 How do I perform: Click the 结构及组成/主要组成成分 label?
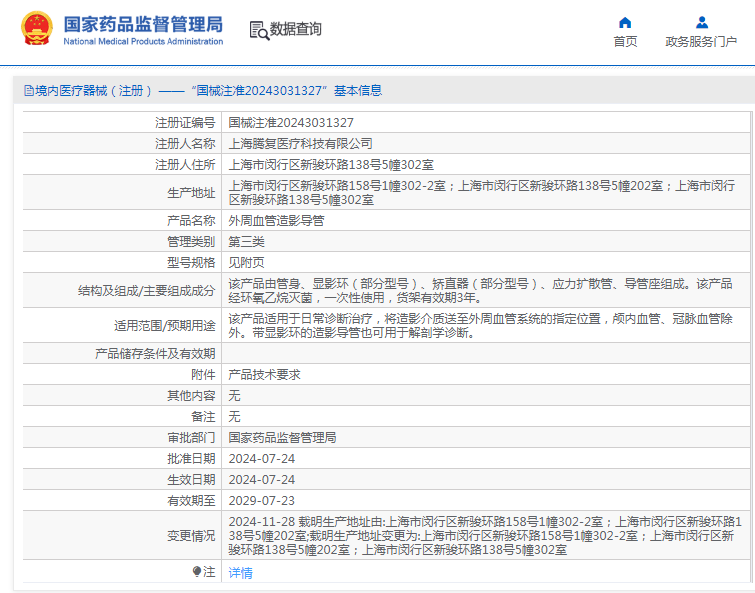pyautogui.click(x=146, y=291)
